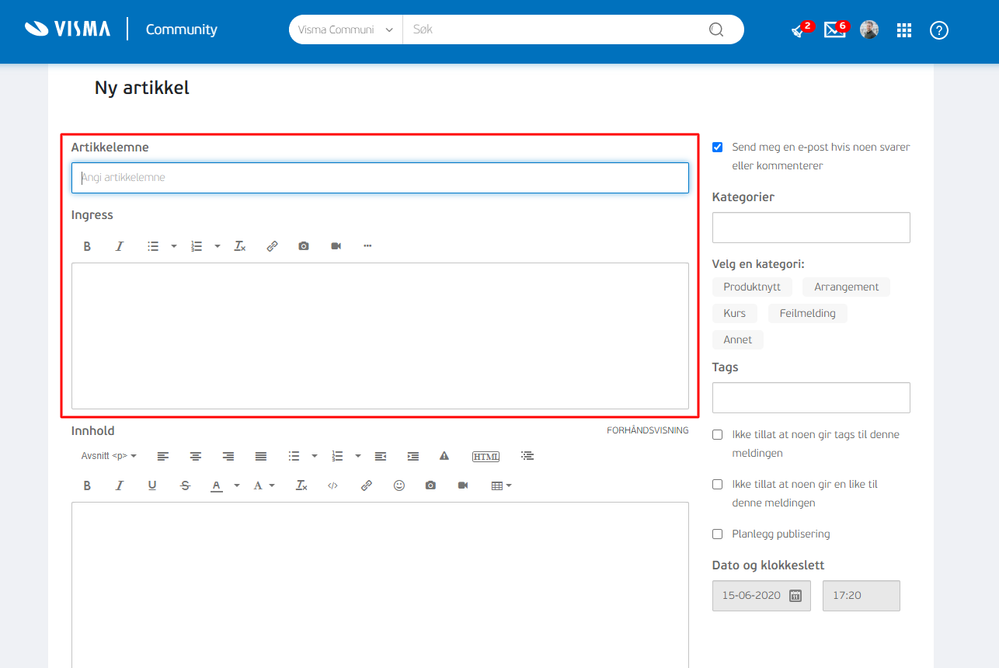The height and width of the screenshot is (668, 999).
Task: Click the last icon in top Innhold toolbar row
Action: click(x=527, y=456)
